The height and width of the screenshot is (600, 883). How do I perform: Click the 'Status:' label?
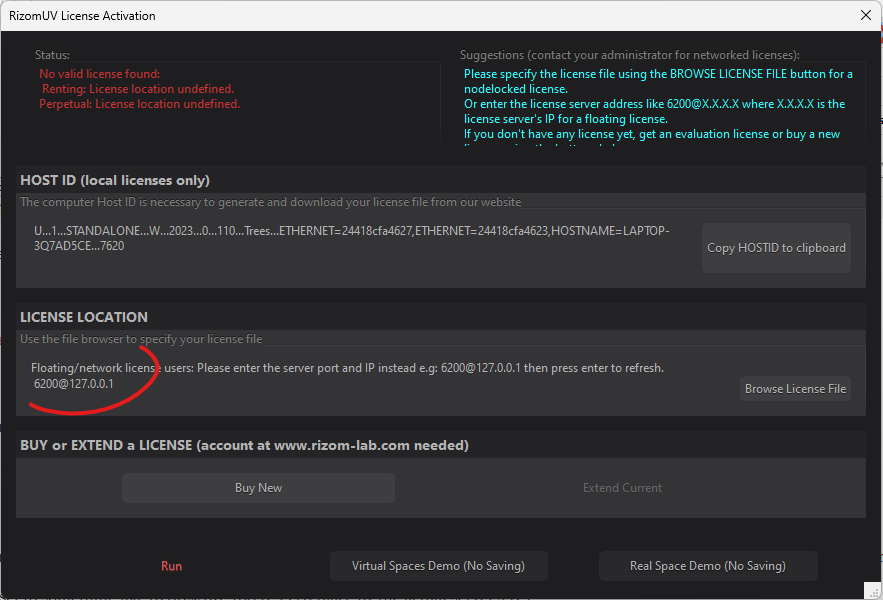52,55
